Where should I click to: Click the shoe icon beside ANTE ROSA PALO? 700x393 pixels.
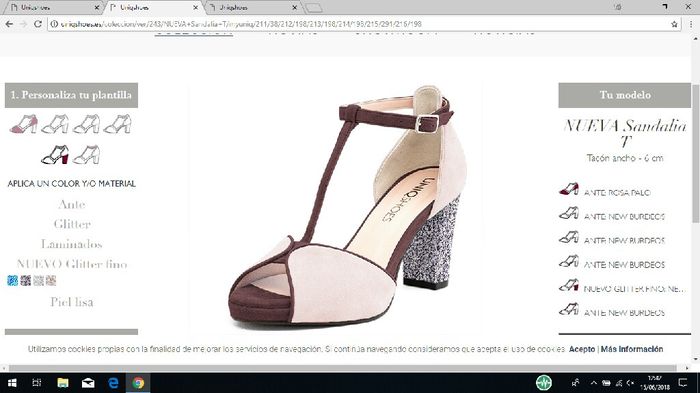pos(569,189)
